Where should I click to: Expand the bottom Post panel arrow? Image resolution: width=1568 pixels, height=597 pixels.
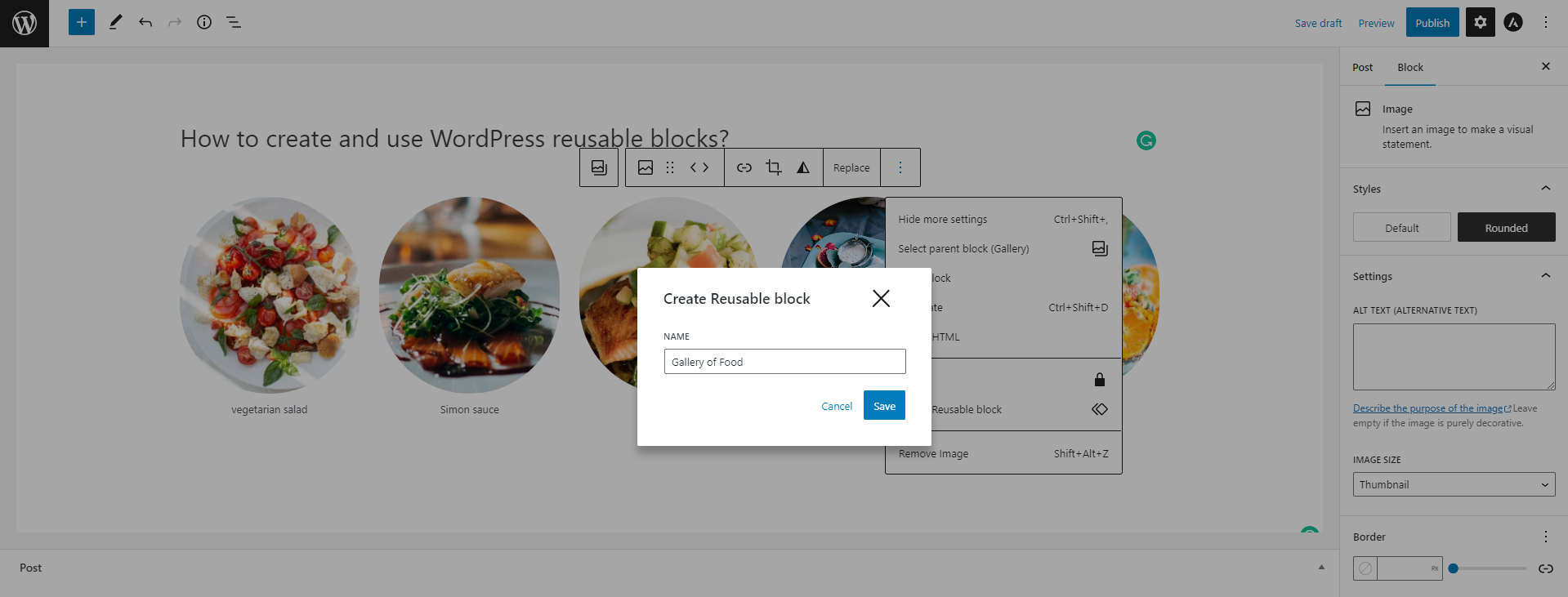coord(1321,568)
